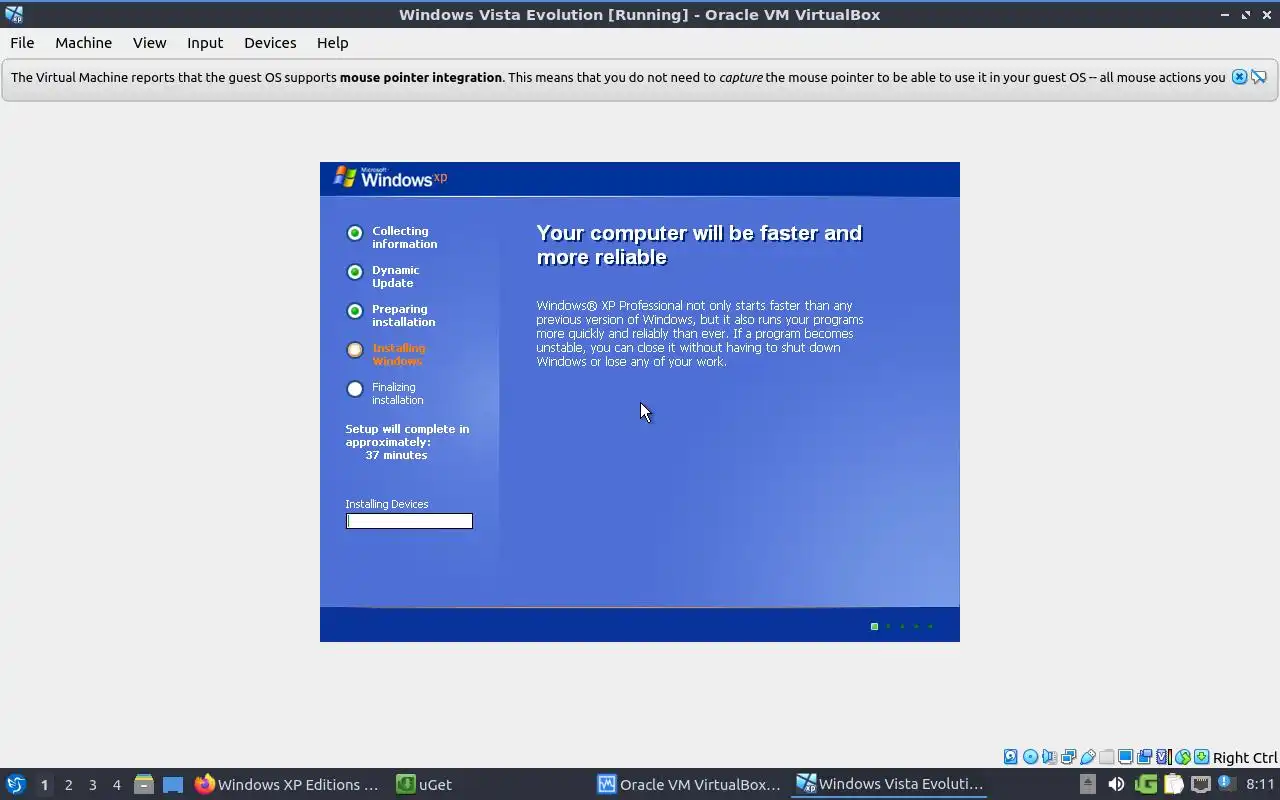The width and height of the screenshot is (1280, 800).
Task: Open the Lubuntu start menu
Action: (x=15, y=784)
